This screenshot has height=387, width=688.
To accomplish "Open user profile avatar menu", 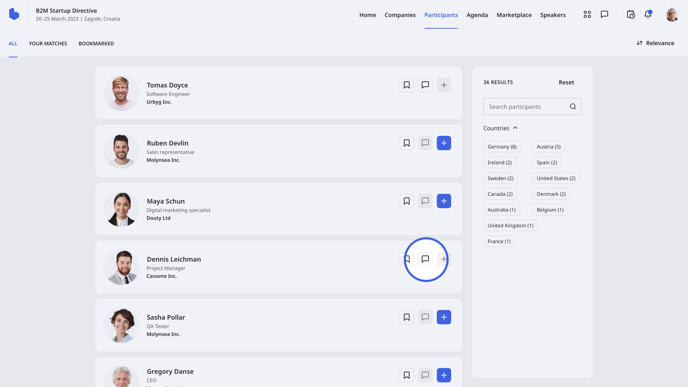I will [x=672, y=14].
